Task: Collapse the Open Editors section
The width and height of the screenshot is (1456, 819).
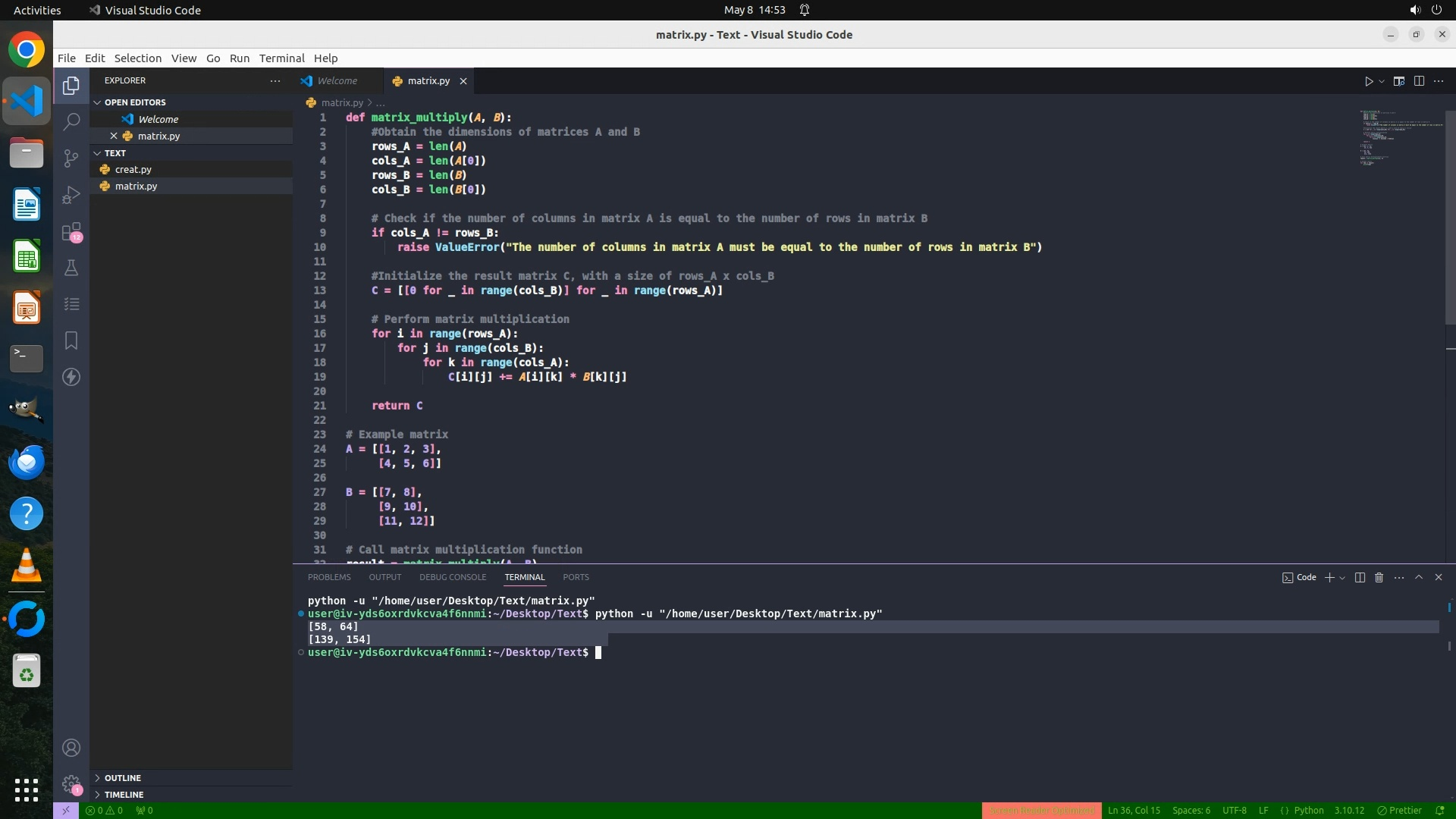Action: click(135, 102)
